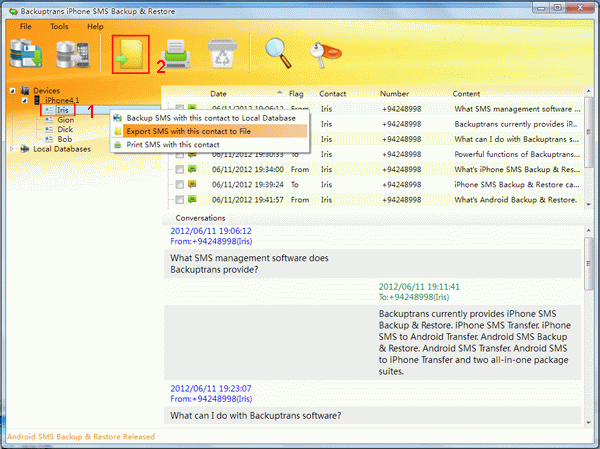Click the message bubble icon in 19:34:00 row
The height and width of the screenshot is (449, 600).
[192, 169]
